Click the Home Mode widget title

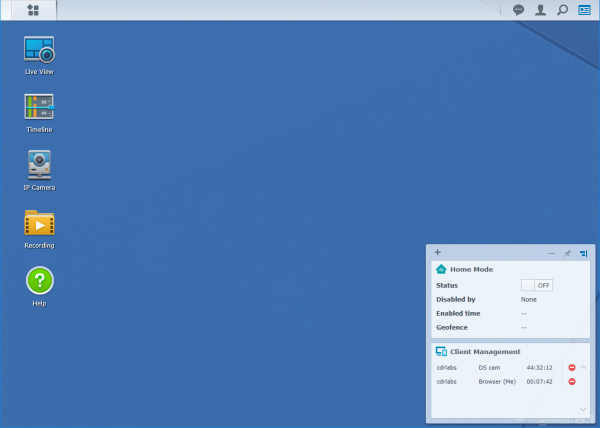471,269
